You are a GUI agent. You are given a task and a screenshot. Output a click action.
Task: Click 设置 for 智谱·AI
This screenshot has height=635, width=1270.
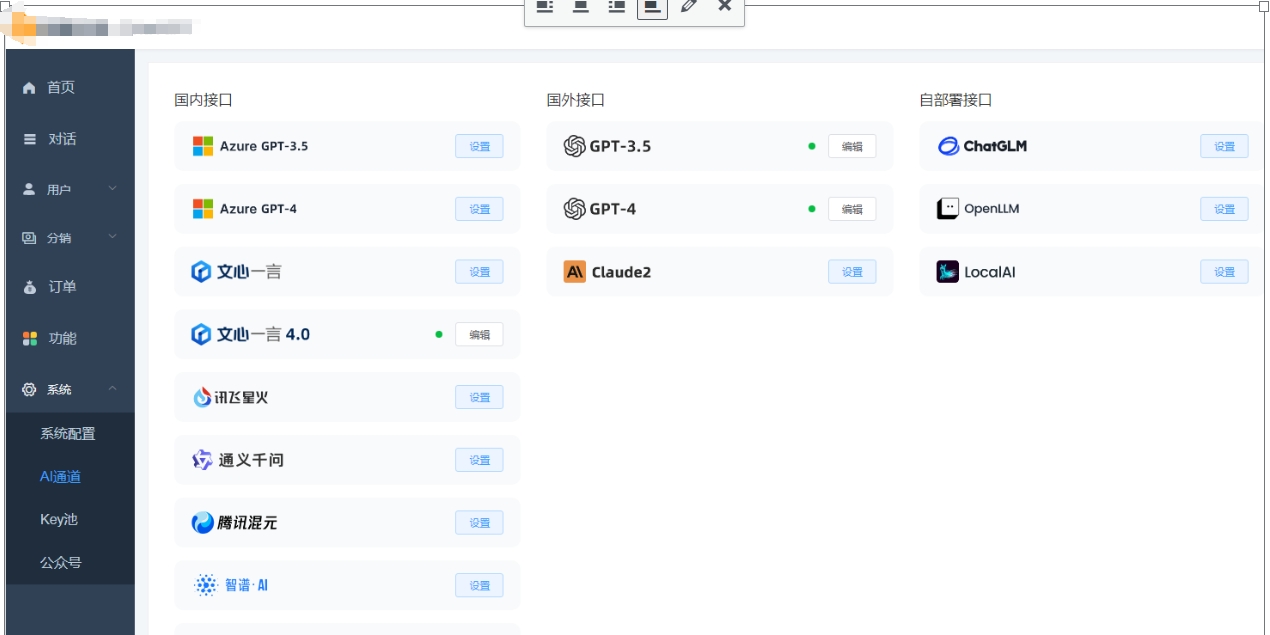[479, 585]
